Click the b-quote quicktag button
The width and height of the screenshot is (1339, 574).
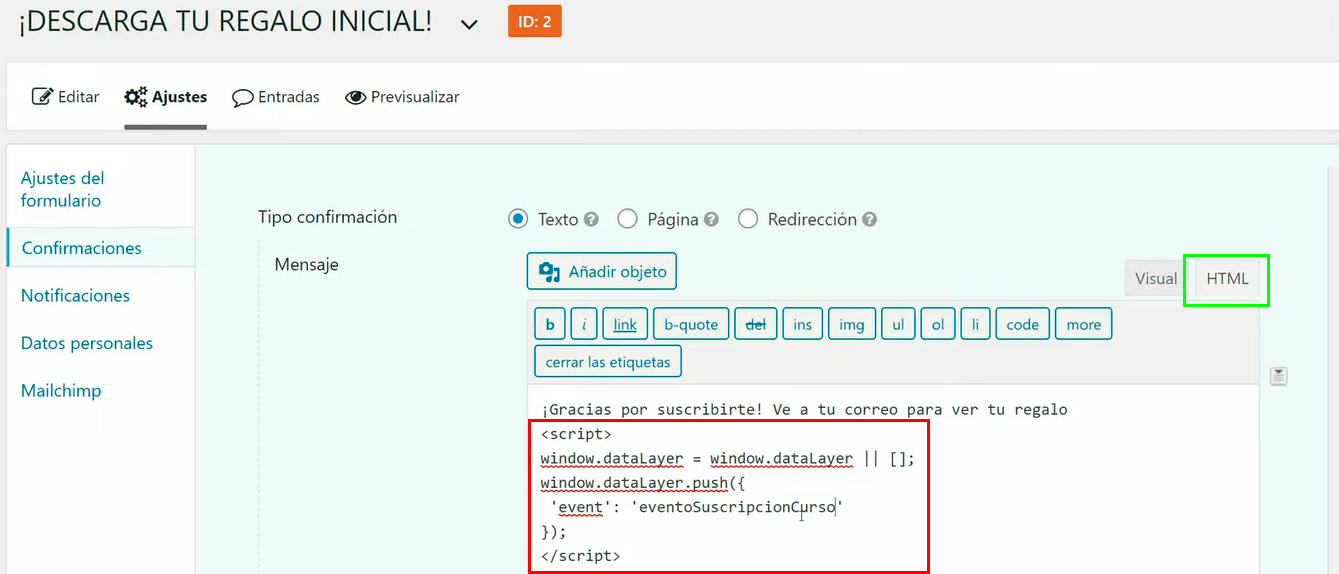tap(691, 324)
